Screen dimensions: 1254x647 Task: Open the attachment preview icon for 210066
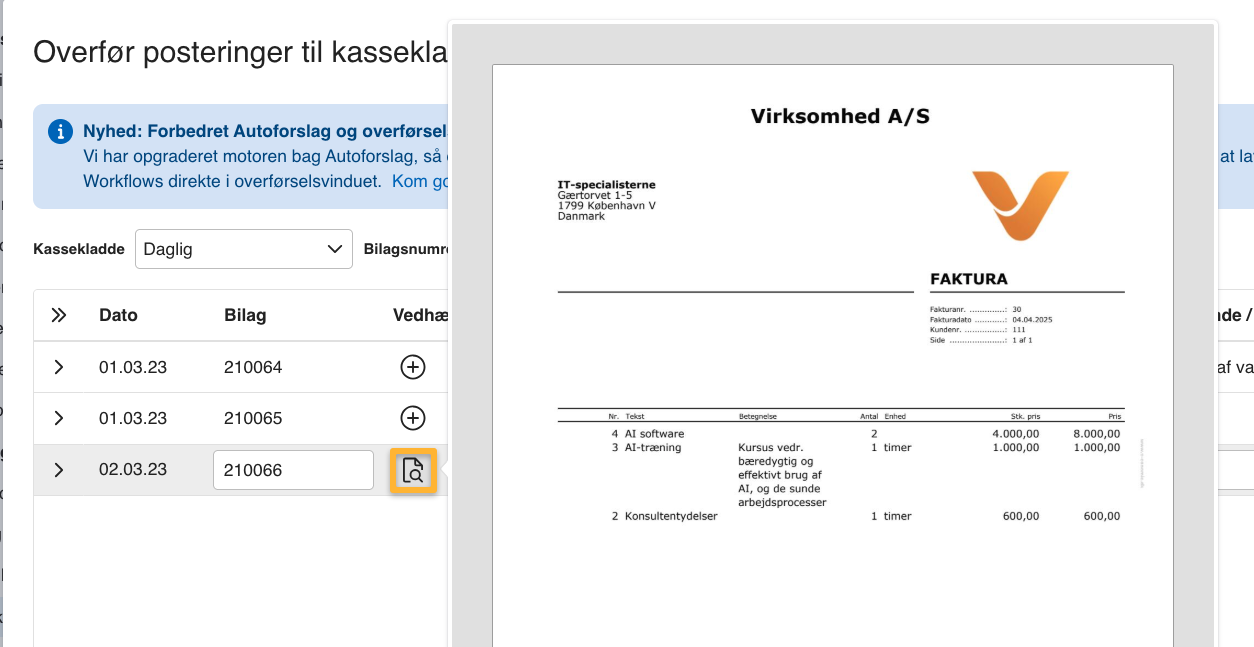point(413,470)
